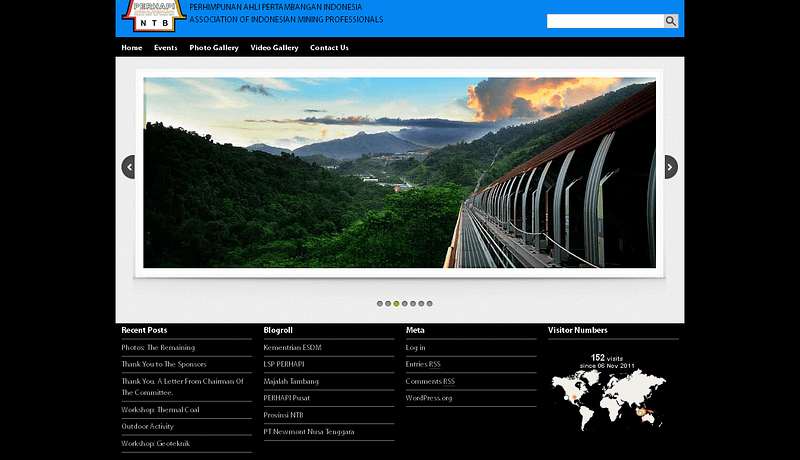The width and height of the screenshot is (800, 460).
Task: Open post Thank You to The Sponsors
Action: tap(164, 364)
